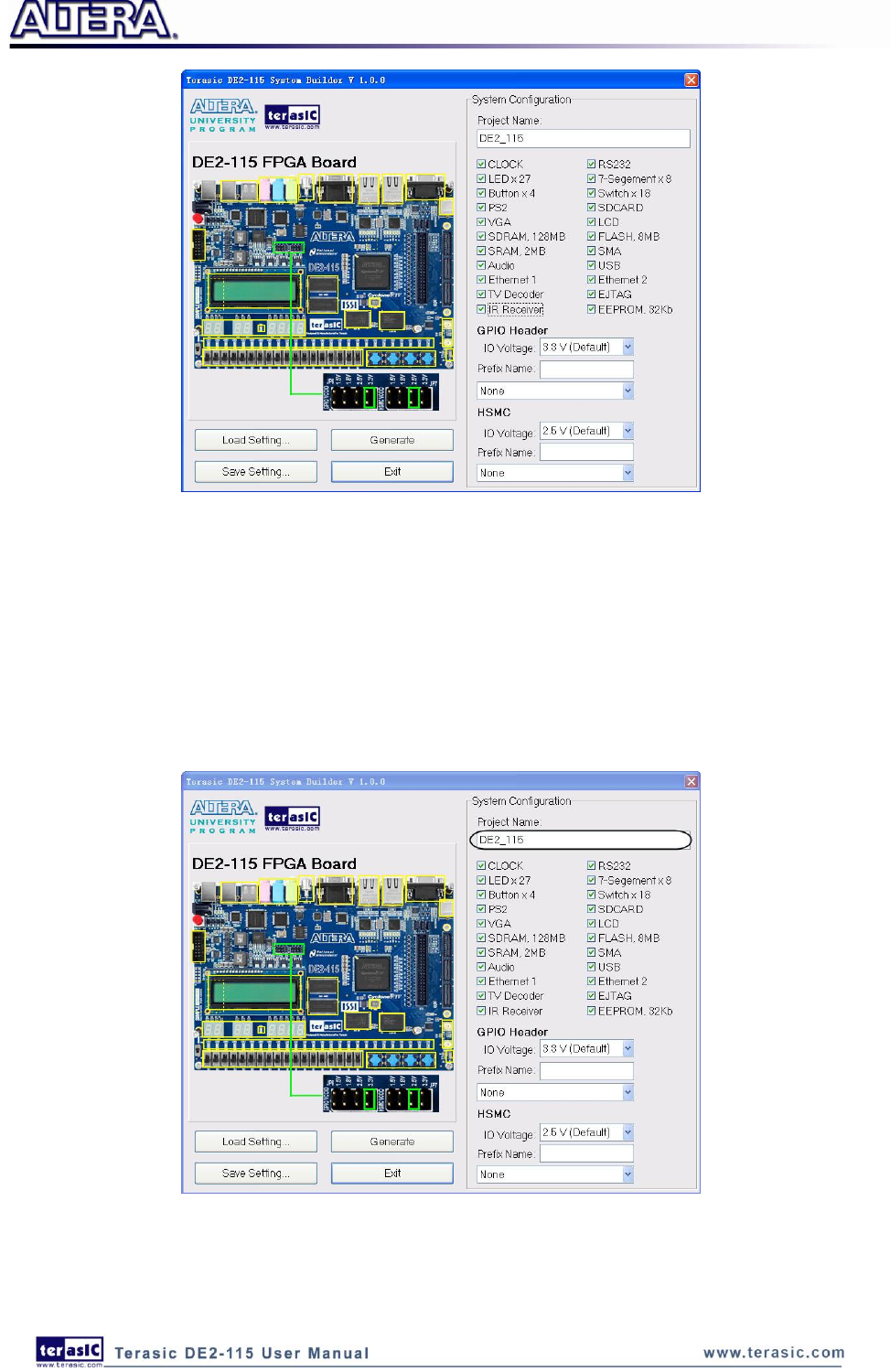Click GPIO Prefix Name field in upper dialog

[586, 370]
